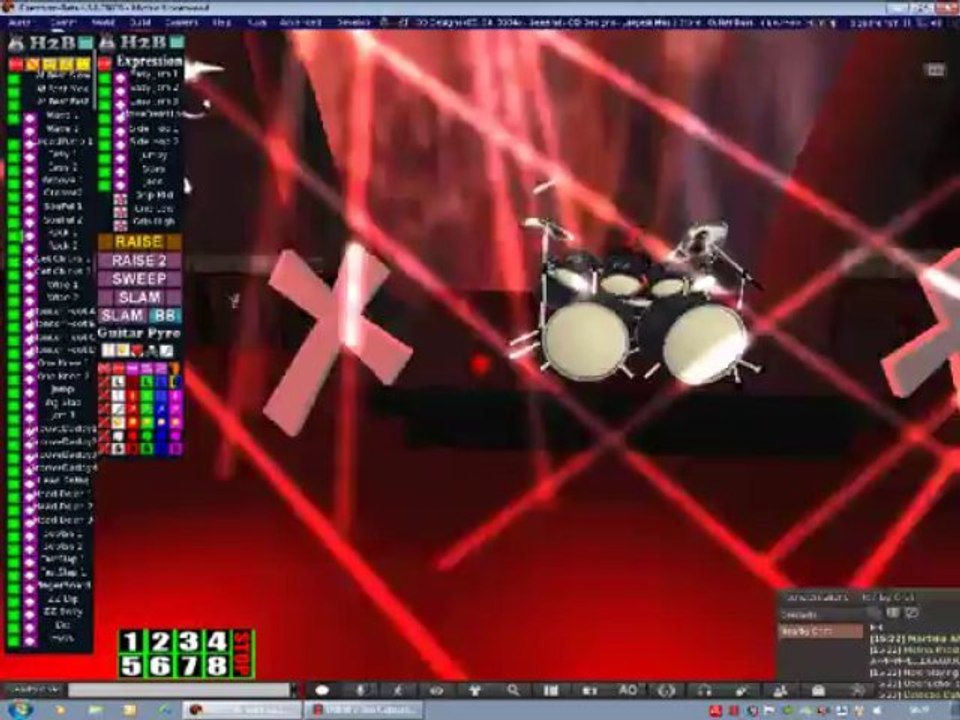This screenshot has height=720, width=960.
Task: Open the people icon in bottom toolbar
Action: pos(780,691)
